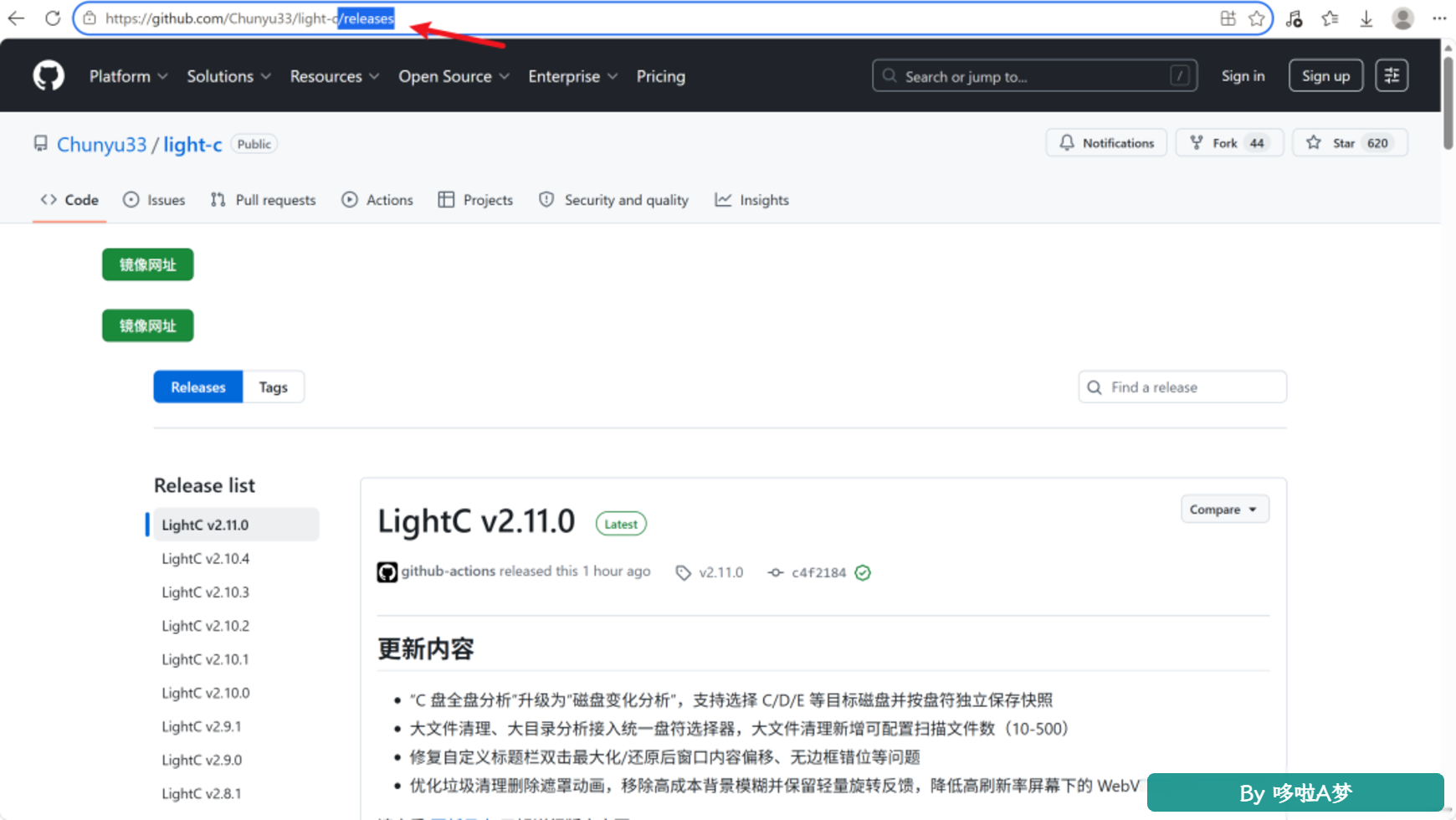
Task: Click the first green 镜像网址 button
Action: click(x=148, y=265)
